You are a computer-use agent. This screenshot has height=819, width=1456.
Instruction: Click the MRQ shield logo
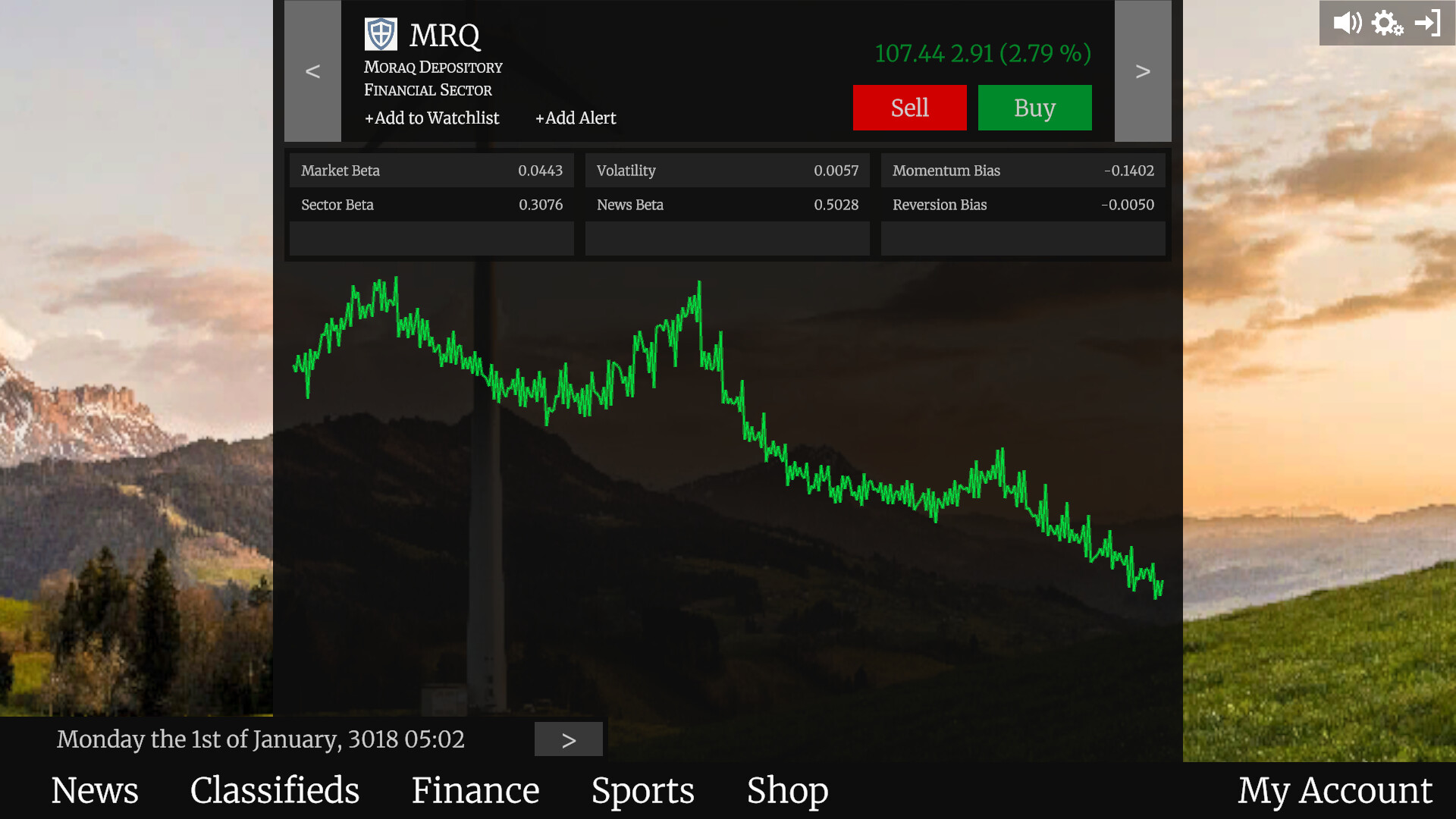click(381, 33)
